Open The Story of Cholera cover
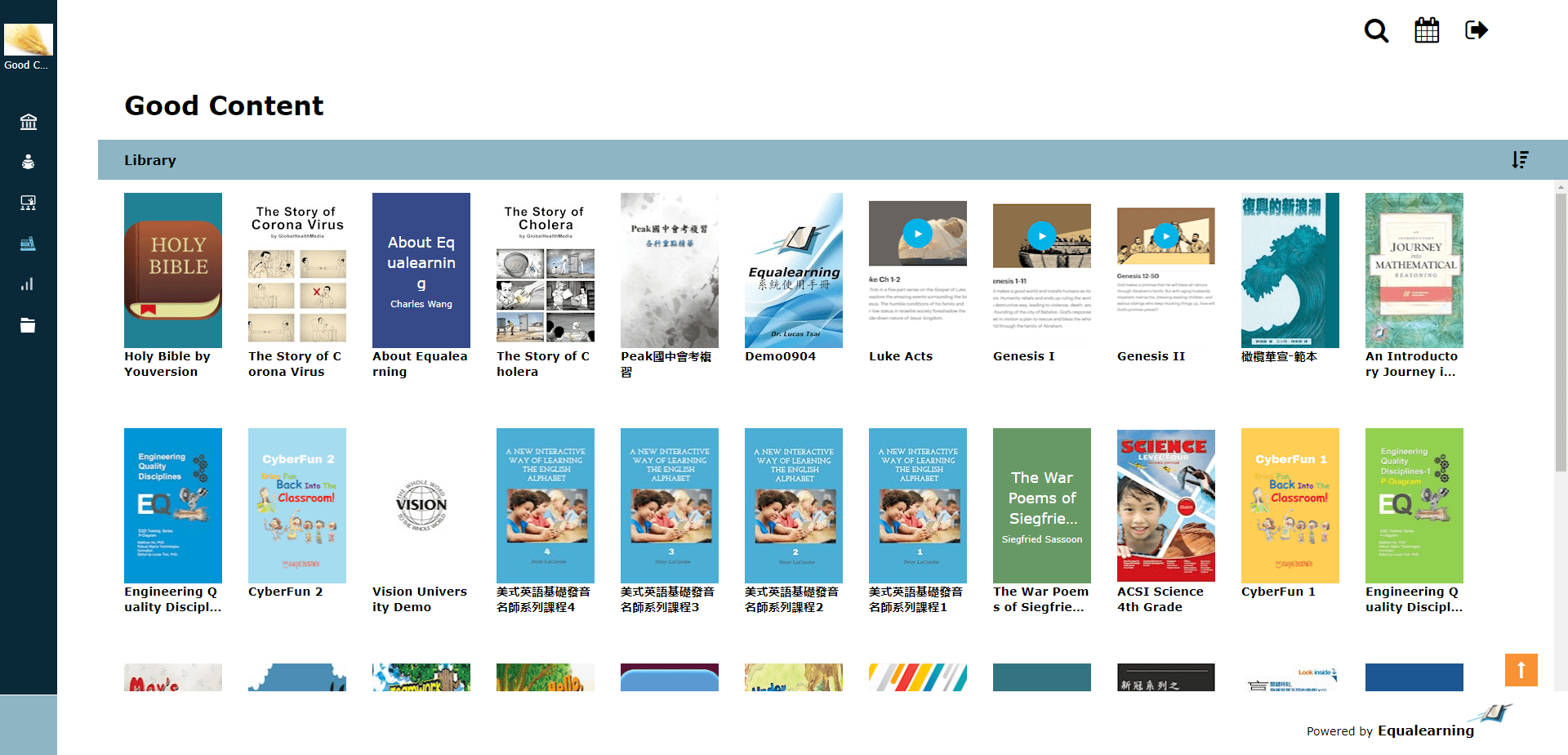This screenshot has width=1568, height=755. click(x=546, y=270)
